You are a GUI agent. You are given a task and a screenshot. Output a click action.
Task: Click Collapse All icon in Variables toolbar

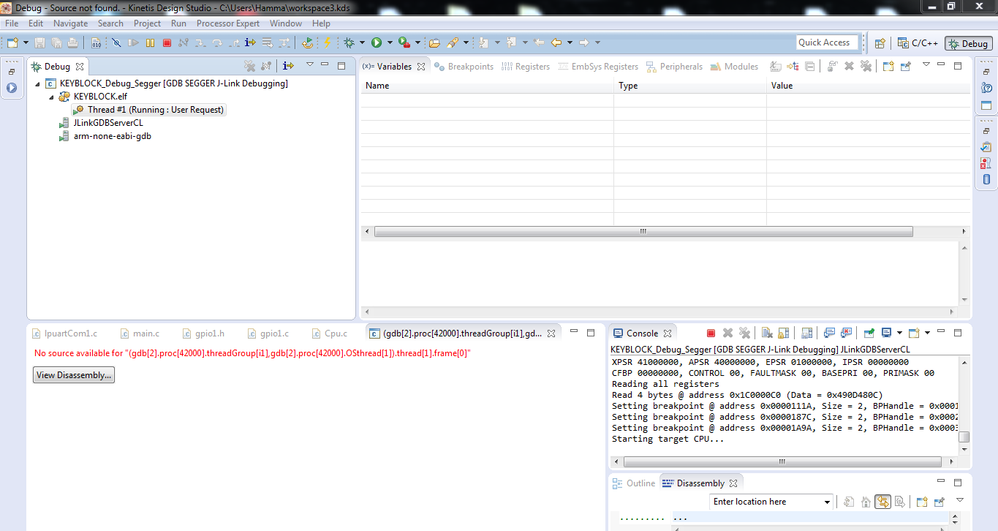pyautogui.click(x=810, y=66)
